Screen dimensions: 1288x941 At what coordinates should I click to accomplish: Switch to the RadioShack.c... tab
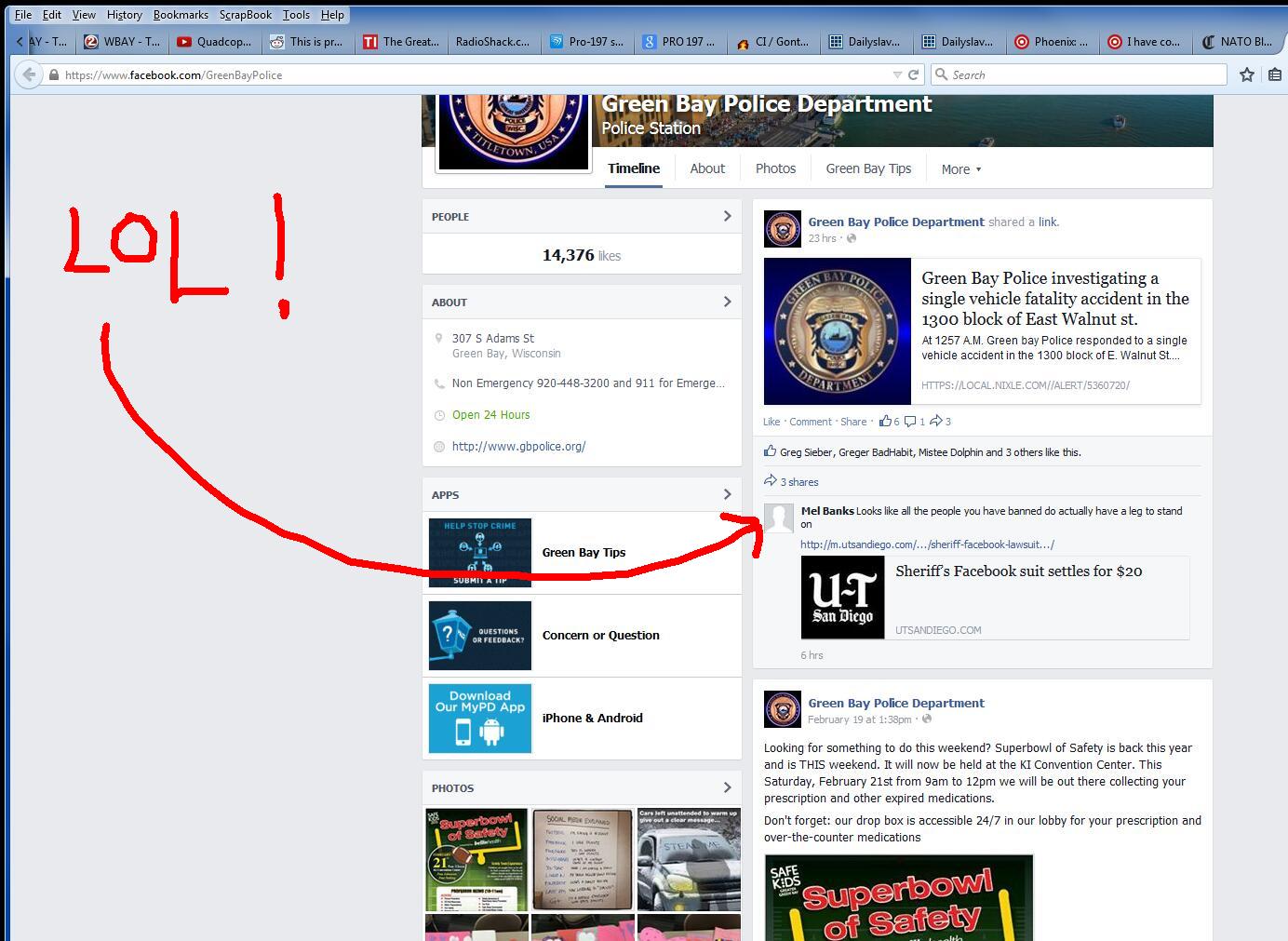[x=494, y=42]
